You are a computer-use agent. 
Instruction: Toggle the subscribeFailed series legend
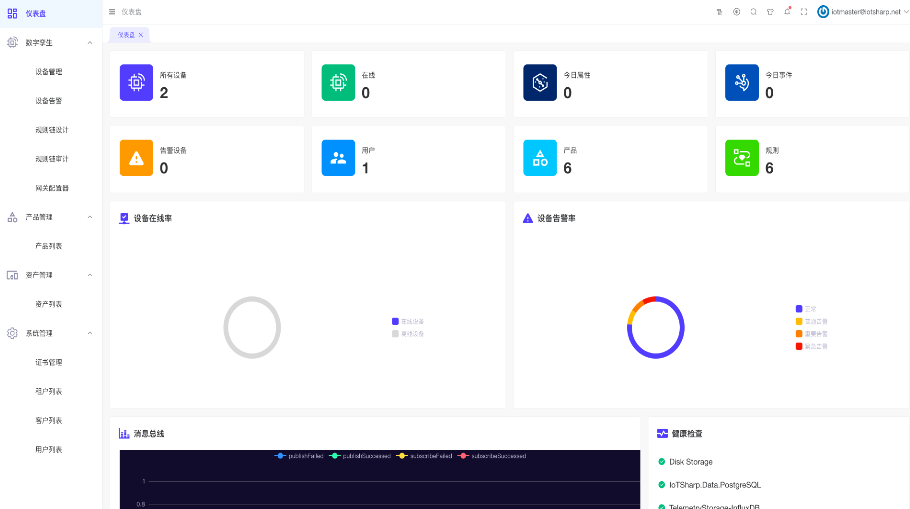click(424, 456)
